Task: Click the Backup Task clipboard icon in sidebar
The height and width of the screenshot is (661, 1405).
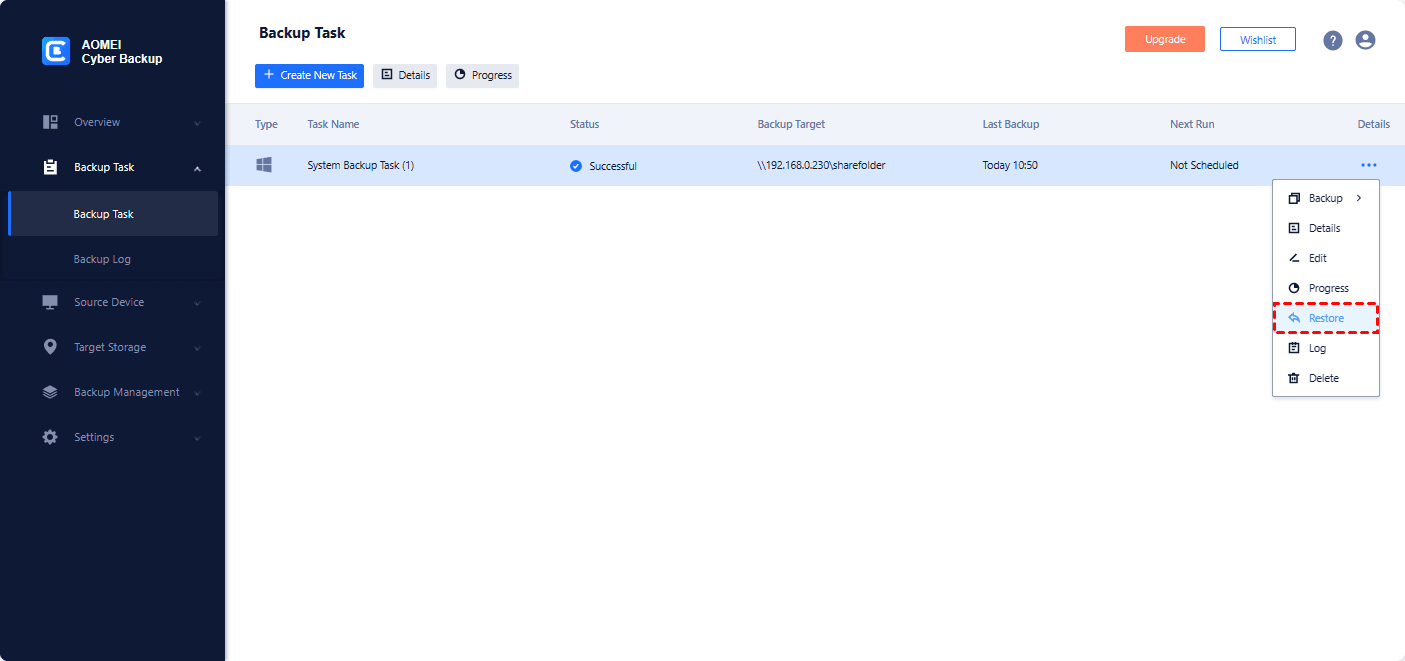Action: 50,167
